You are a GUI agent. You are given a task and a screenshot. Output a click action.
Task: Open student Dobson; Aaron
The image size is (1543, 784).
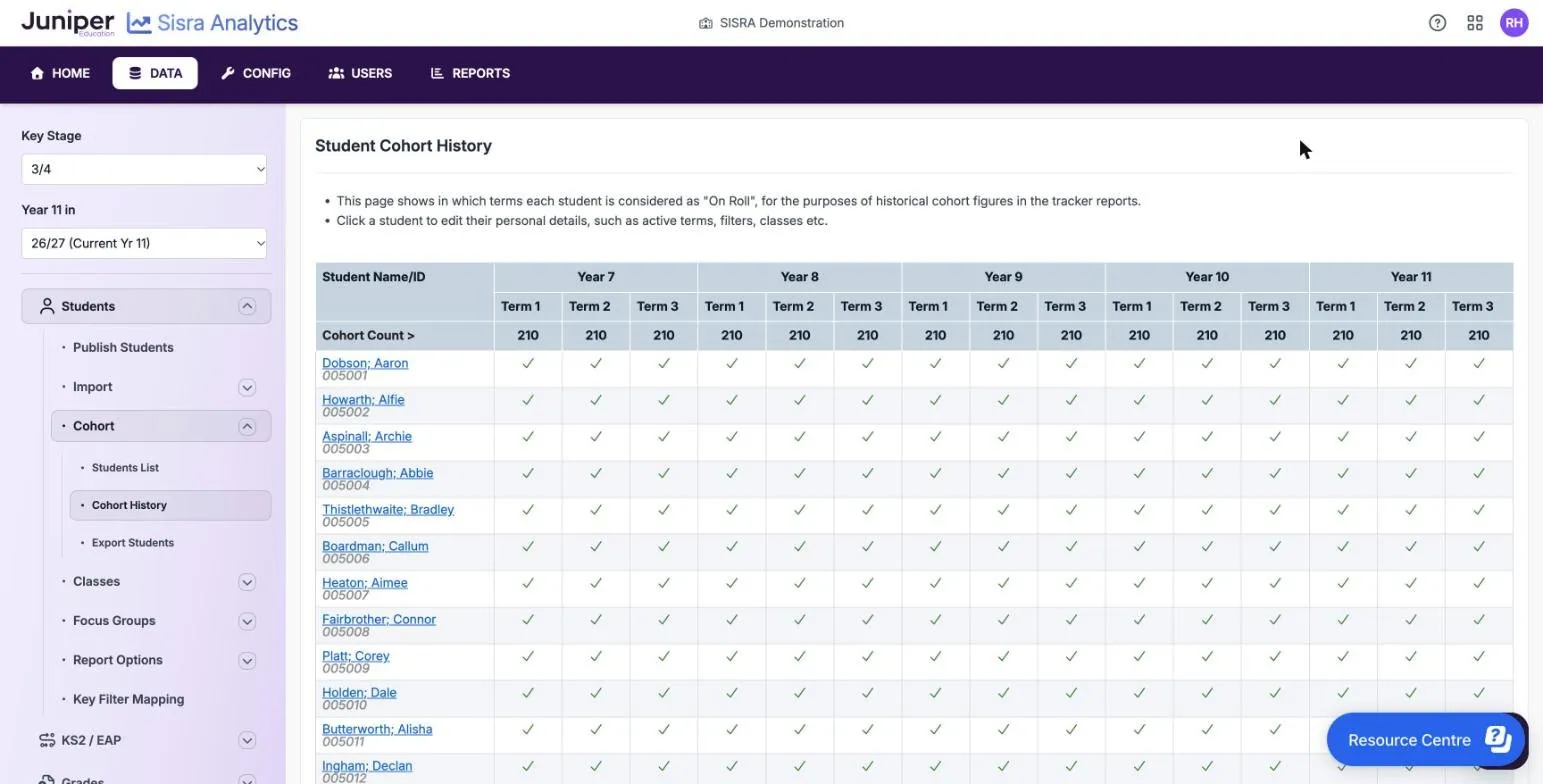click(365, 363)
